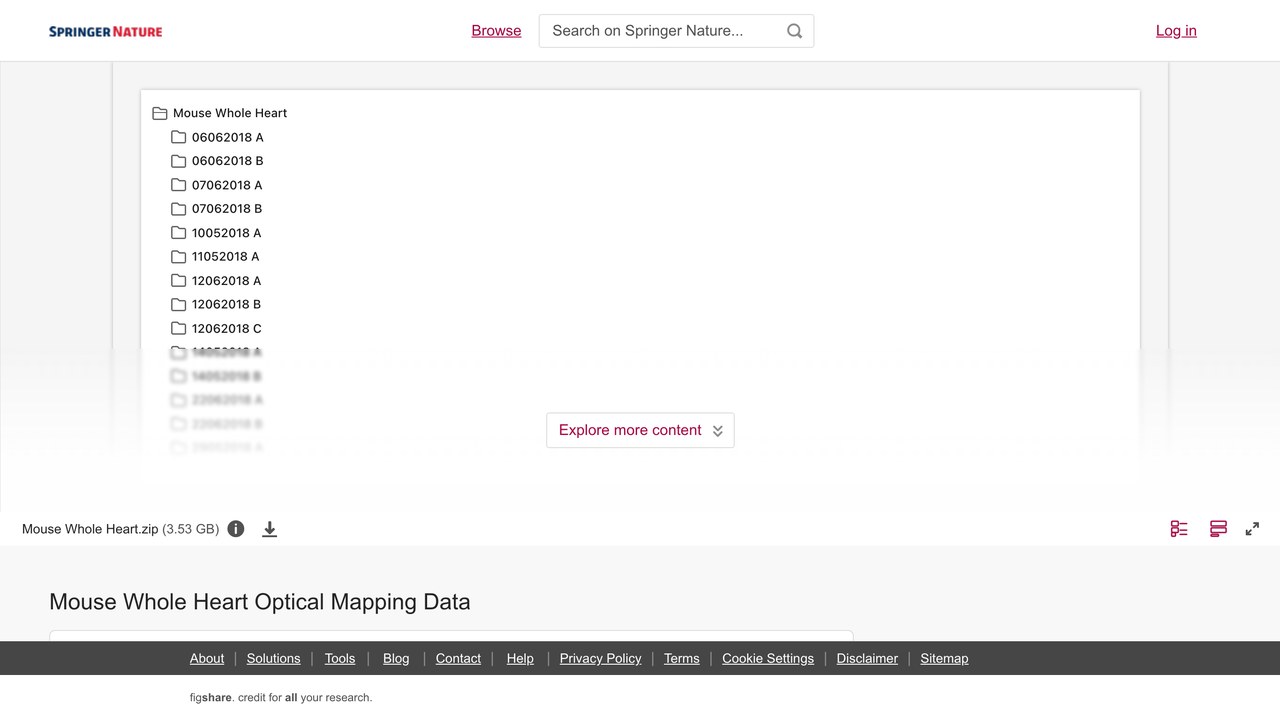This screenshot has height=720, width=1280.
Task: Open the Solutions footer link
Action: point(273,658)
